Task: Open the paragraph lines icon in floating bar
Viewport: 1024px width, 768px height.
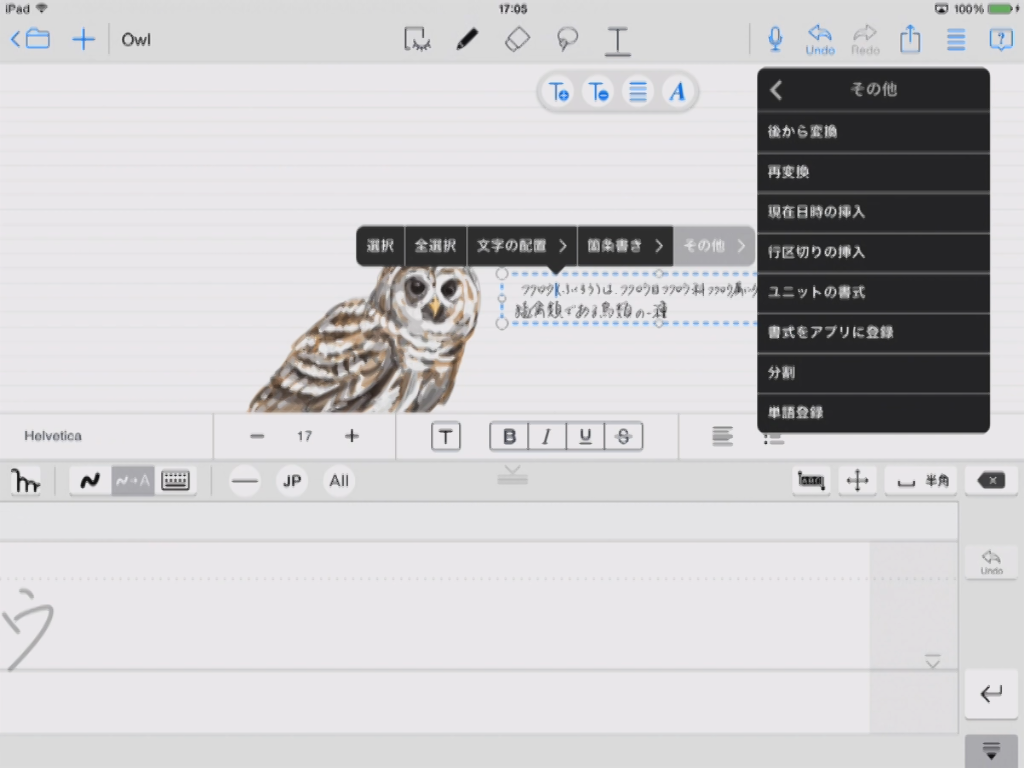Action: (x=638, y=92)
